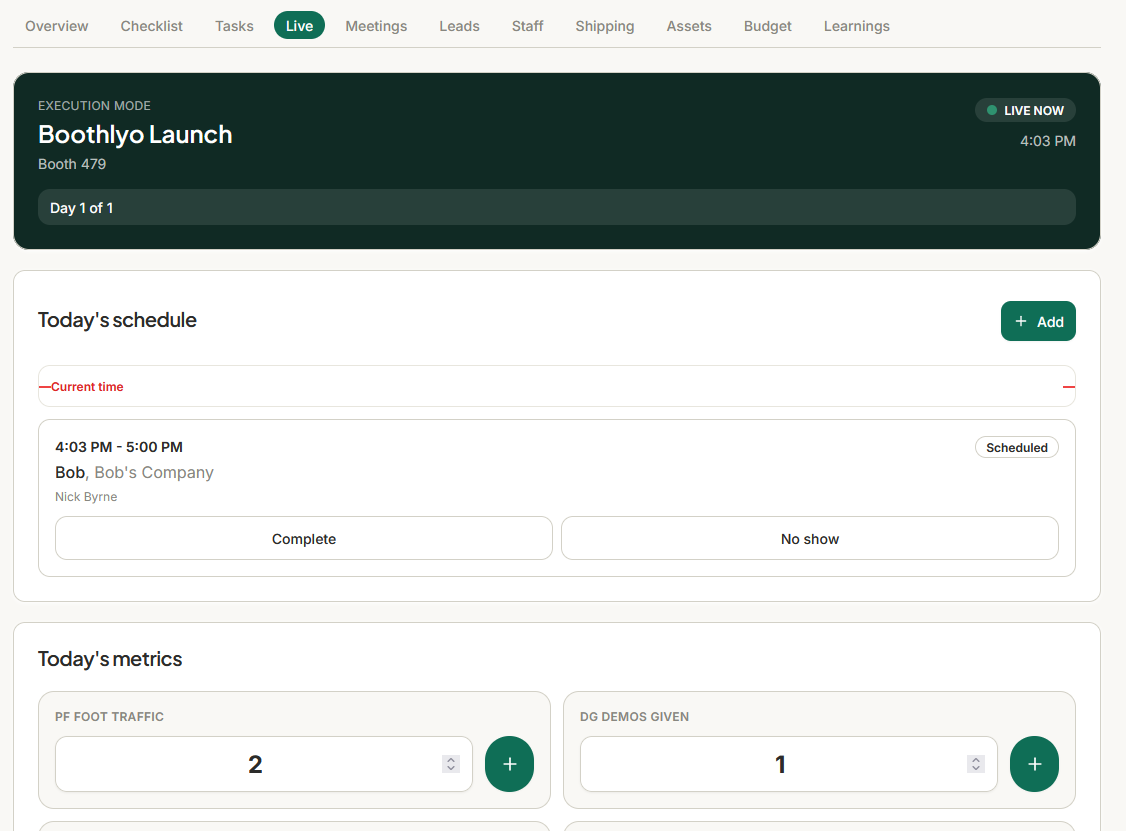Increment DG Demos Given with plus button

(x=1034, y=763)
